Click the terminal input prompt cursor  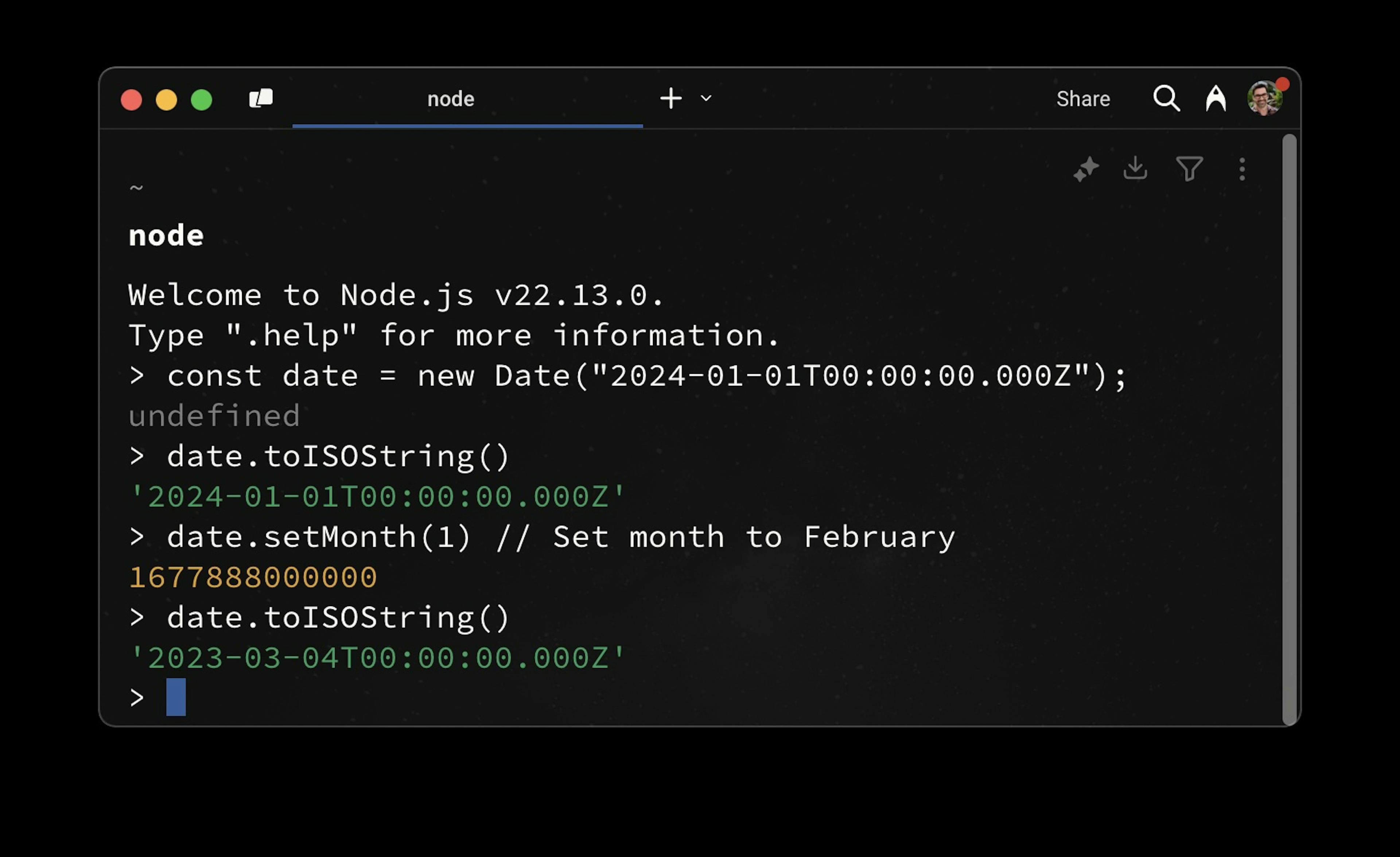[x=176, y=697]
